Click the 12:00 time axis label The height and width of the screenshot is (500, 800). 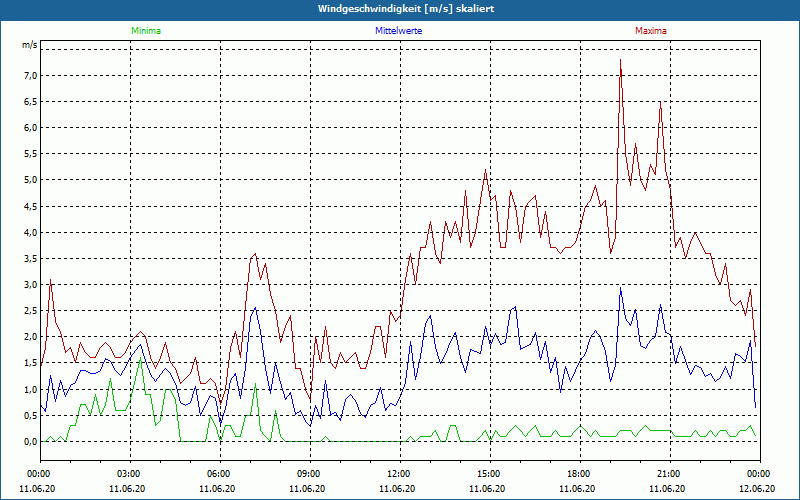coord(400,474)
